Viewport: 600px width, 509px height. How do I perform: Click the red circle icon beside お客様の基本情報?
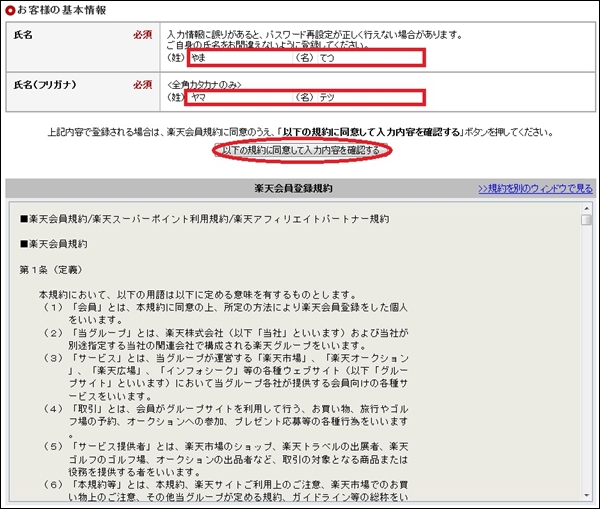(10, 10)
